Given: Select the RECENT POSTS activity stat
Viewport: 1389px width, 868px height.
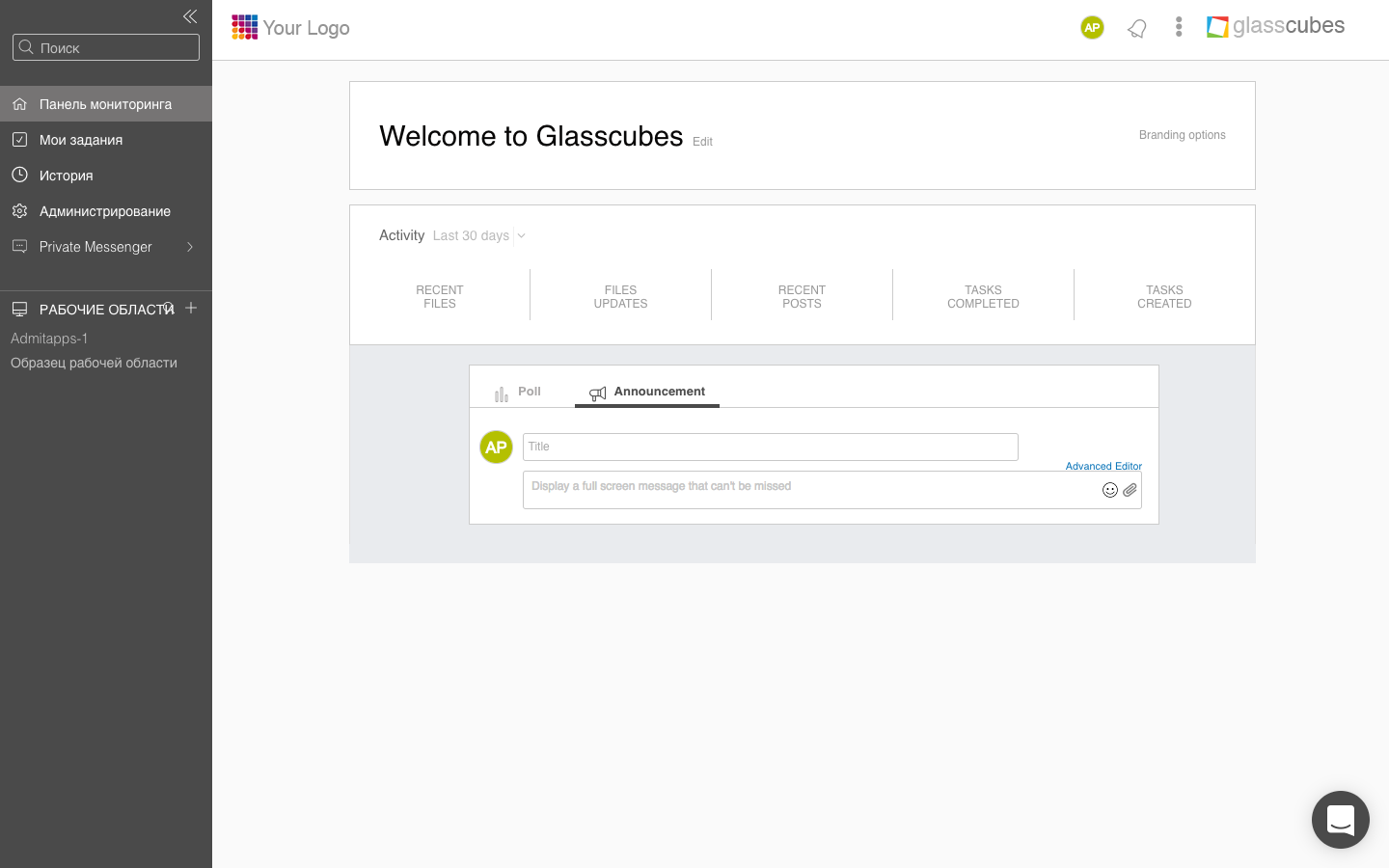Looking at the screenshot, I should click(802, 297).
